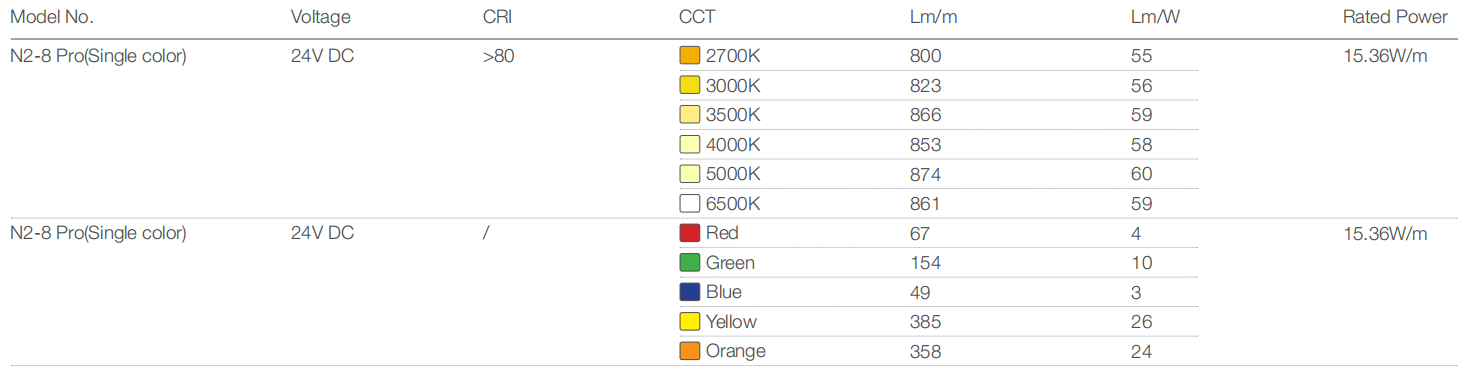Click the >80 CRI value
The width and height of the screenshot is (1469, 390).
(x=498, y=56)
